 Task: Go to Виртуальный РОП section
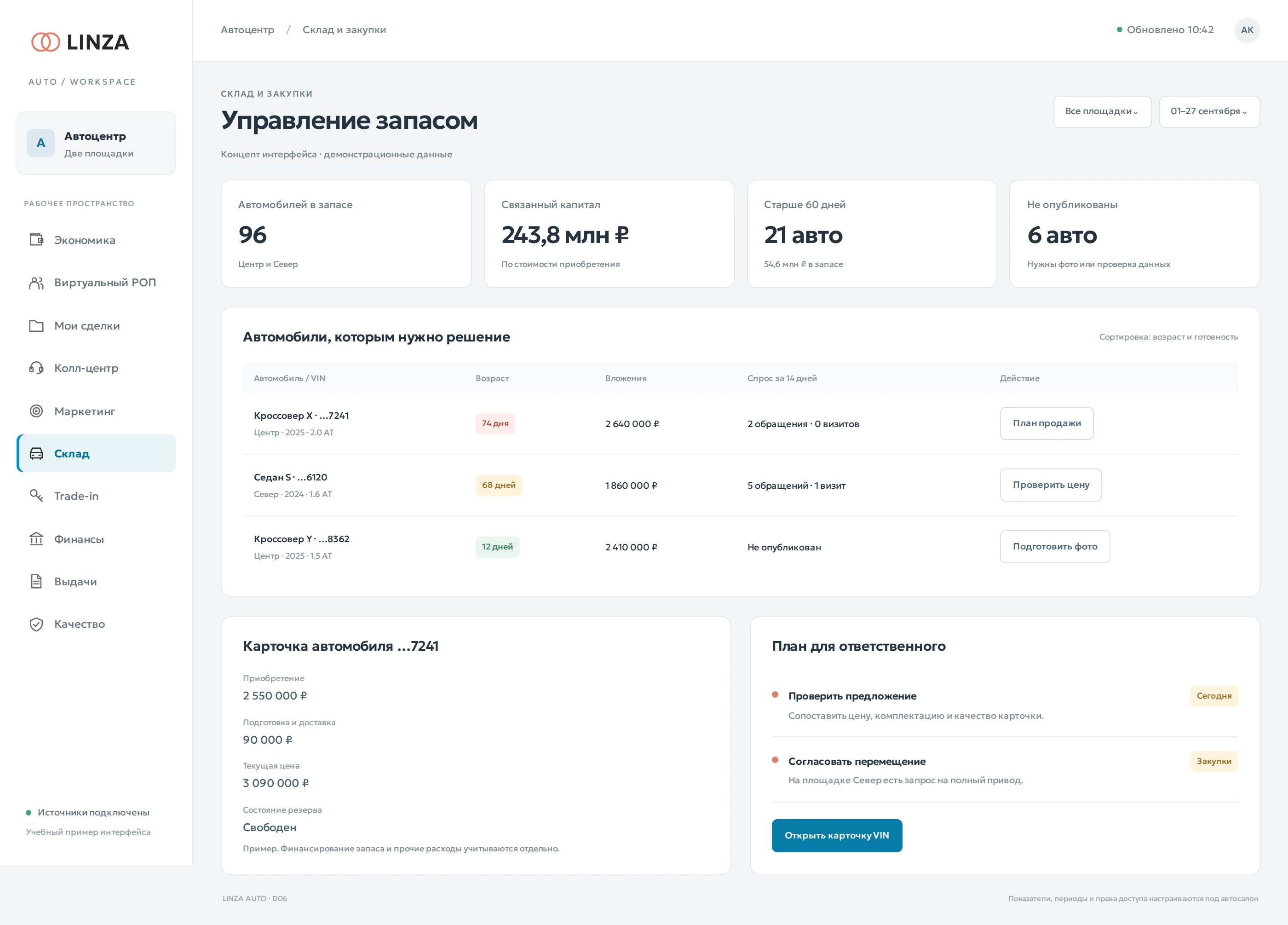[x=96, y=283]
